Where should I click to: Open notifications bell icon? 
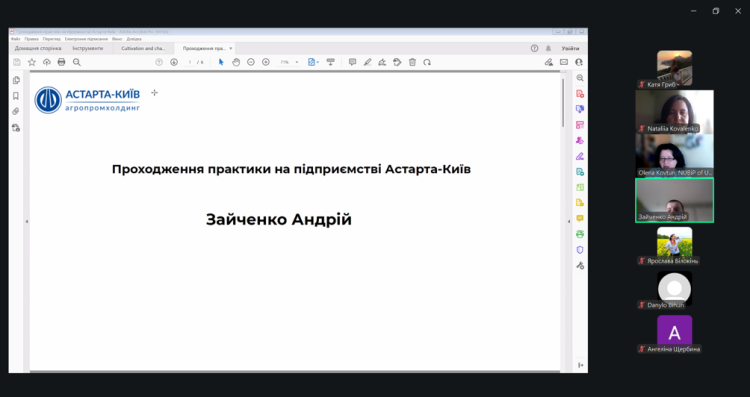point(548,48)
